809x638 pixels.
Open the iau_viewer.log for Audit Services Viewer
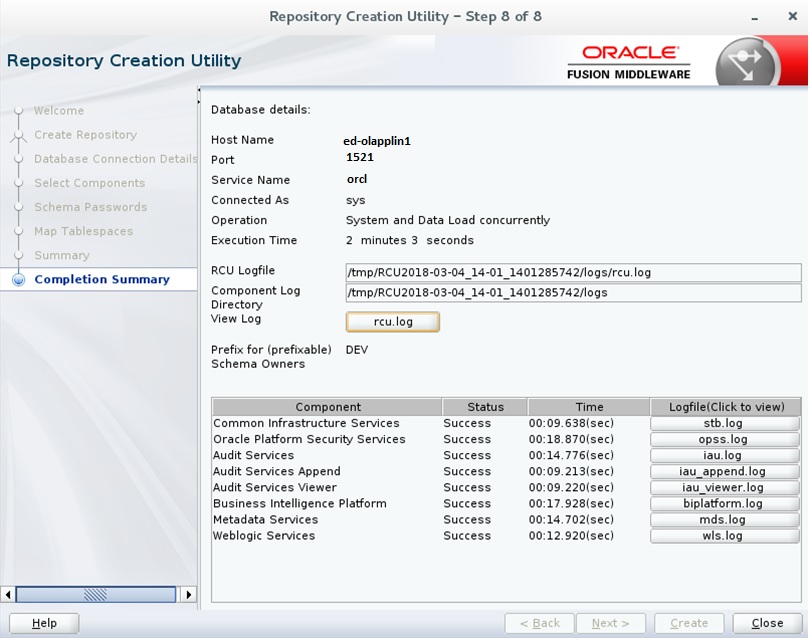coord(723,487)
